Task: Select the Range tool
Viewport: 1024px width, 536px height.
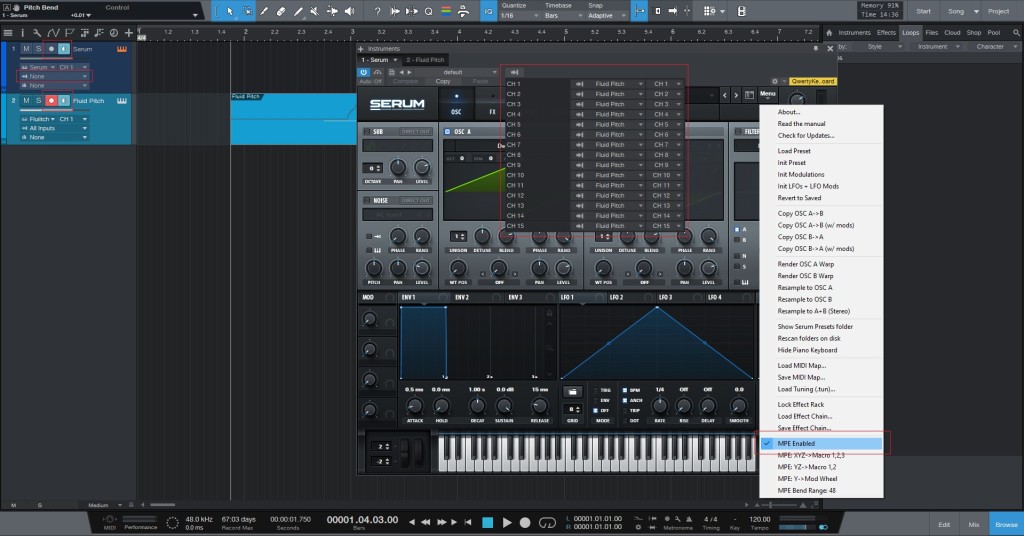Action: pyautogui.click(x=247, y=11)
